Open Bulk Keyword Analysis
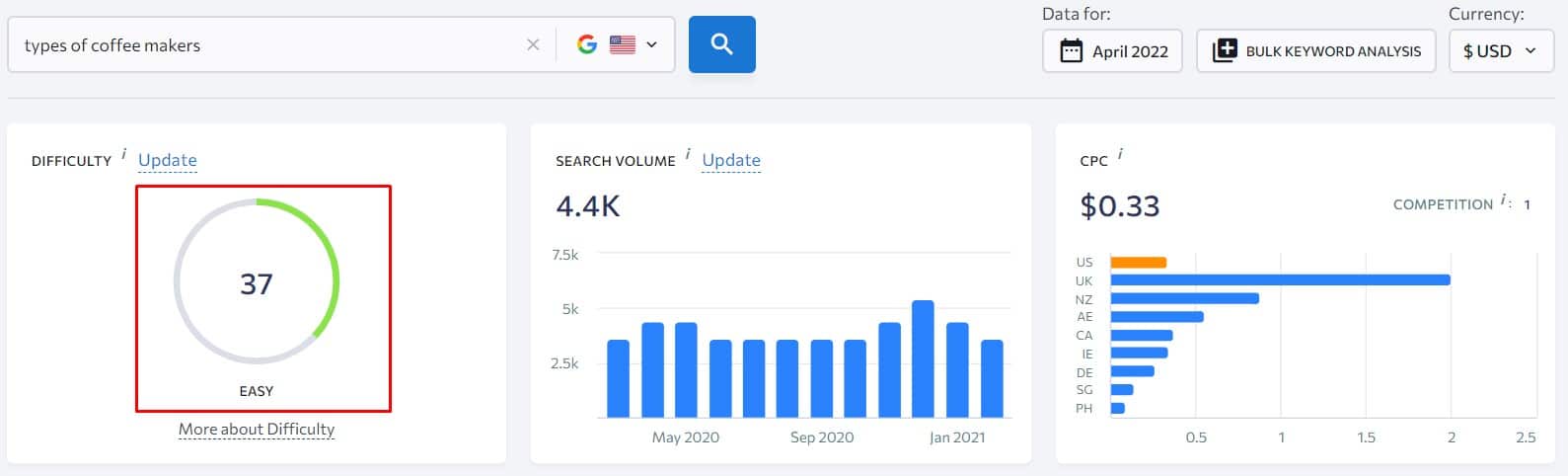1568x476 pixels. click(x=1316, y=50)
